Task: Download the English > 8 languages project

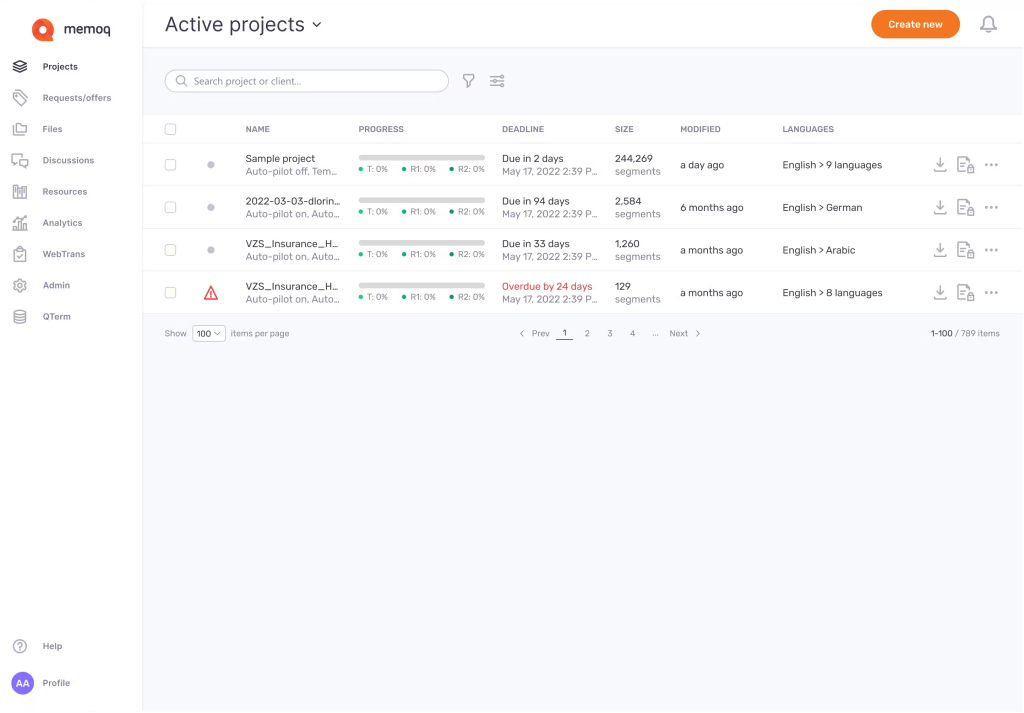Action: tap(940, 293)
